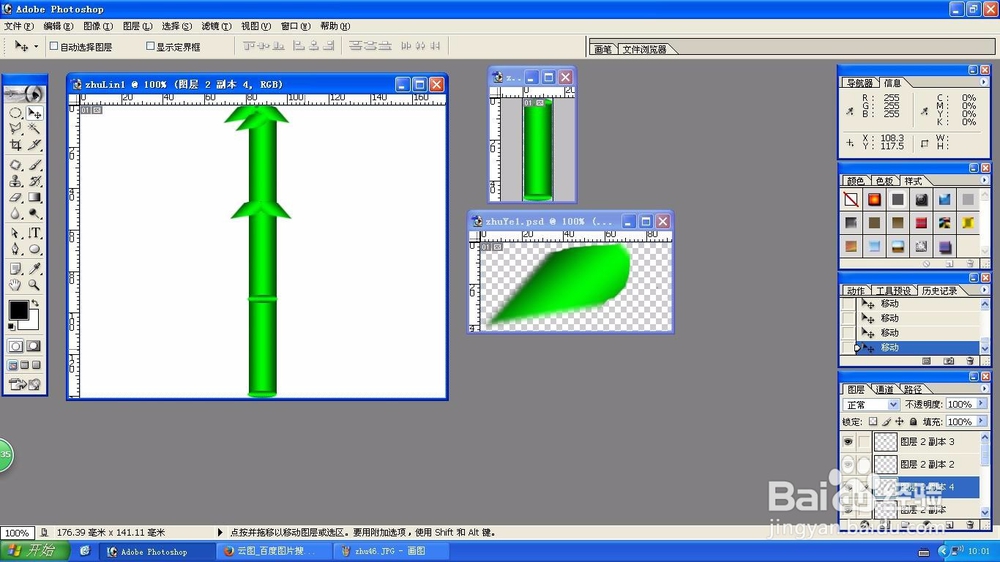Select the Notes tool
The image size is (1000, 562).
coord(16,269)
